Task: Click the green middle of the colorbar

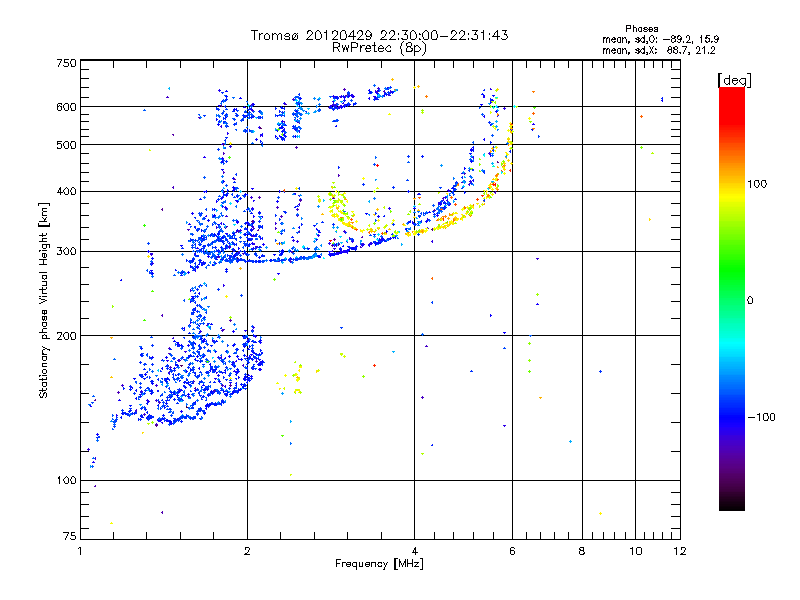Action: (x=732, y=270)
